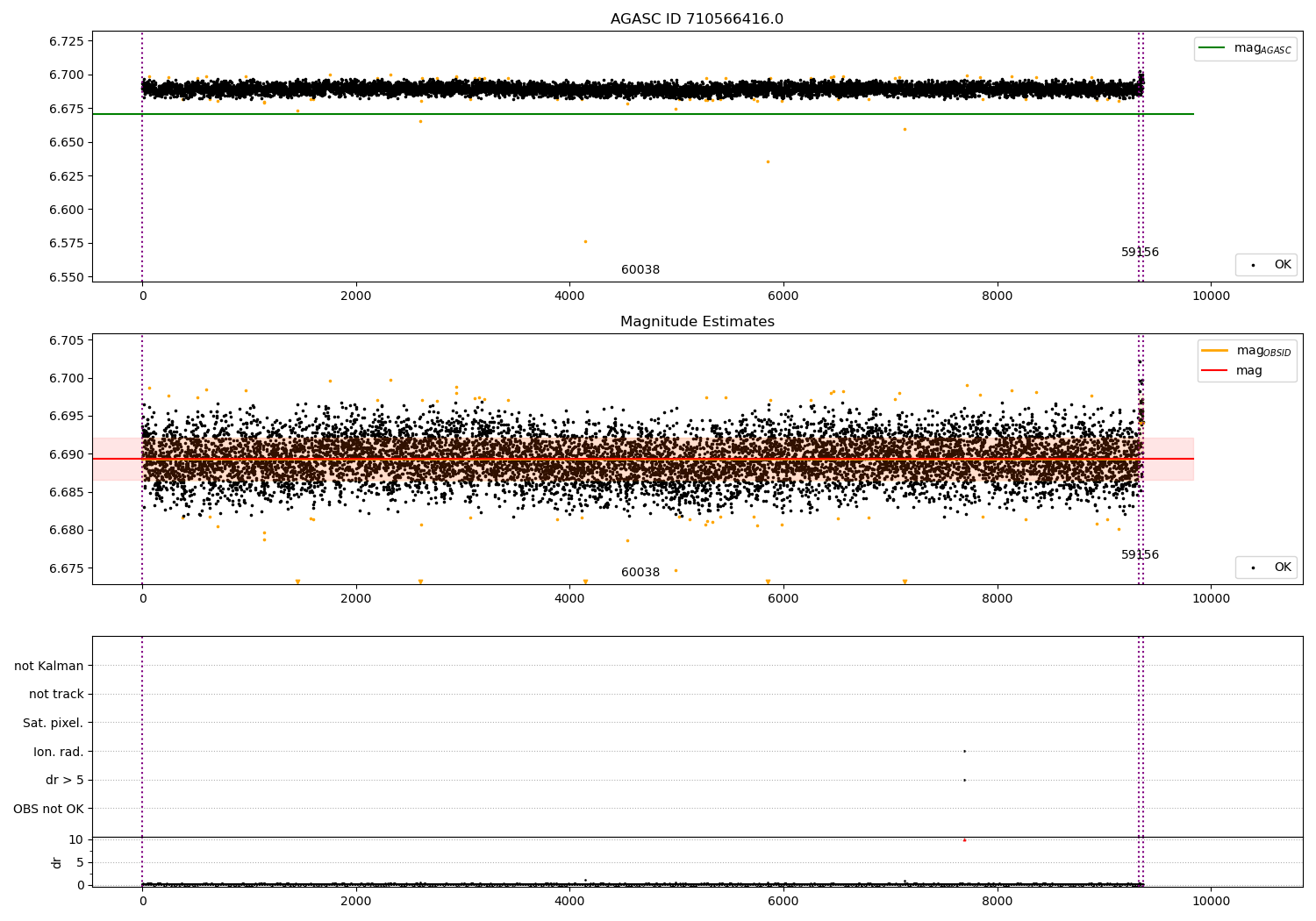
Task: Click the AGASC ID 710566416.0 title
Action: pyautogui.click(x=697, y=19)
